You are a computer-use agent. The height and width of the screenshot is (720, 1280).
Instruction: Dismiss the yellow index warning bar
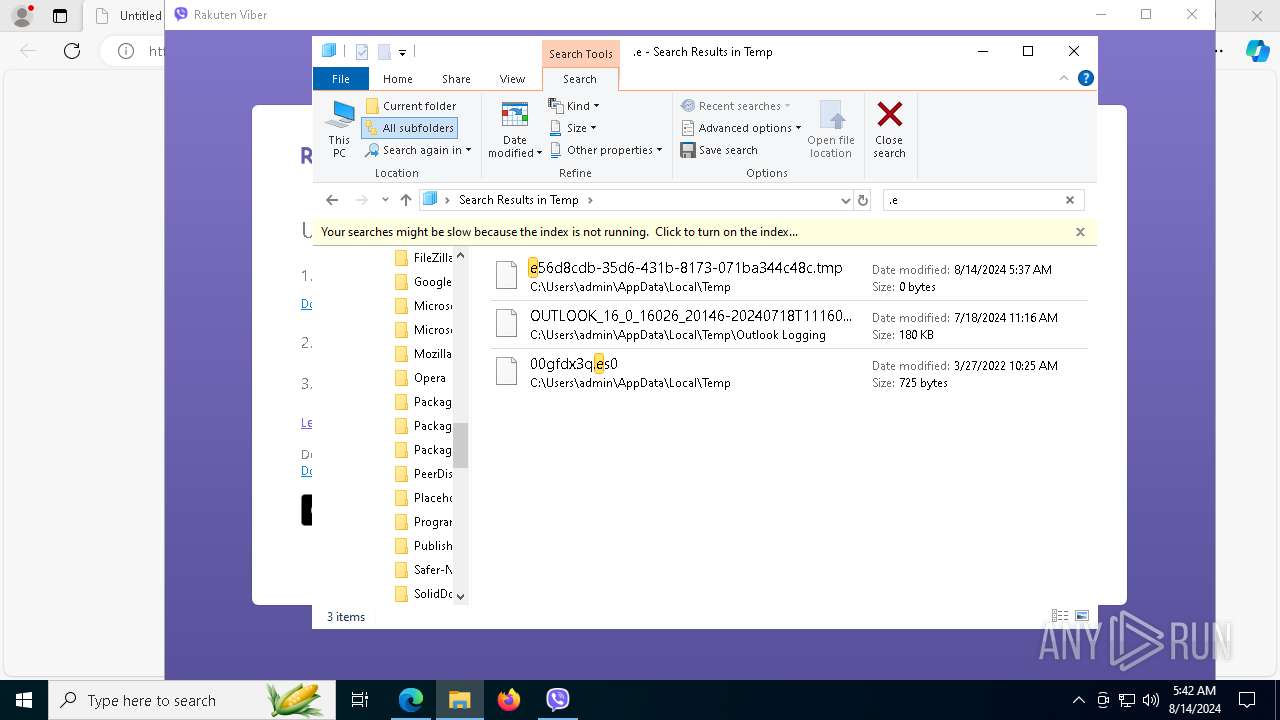pos(1080,232)
